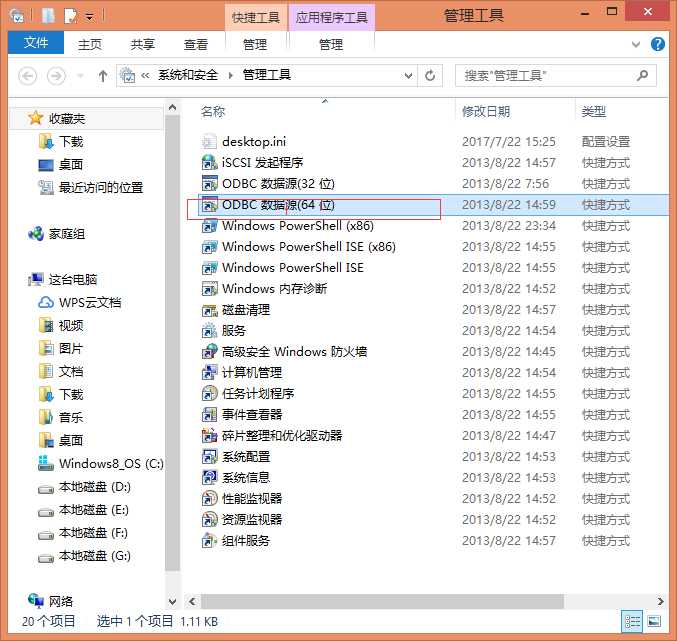Select 家庭组 in navigation pane
This screenshot has height=641, width=677.
pos(66,234)
